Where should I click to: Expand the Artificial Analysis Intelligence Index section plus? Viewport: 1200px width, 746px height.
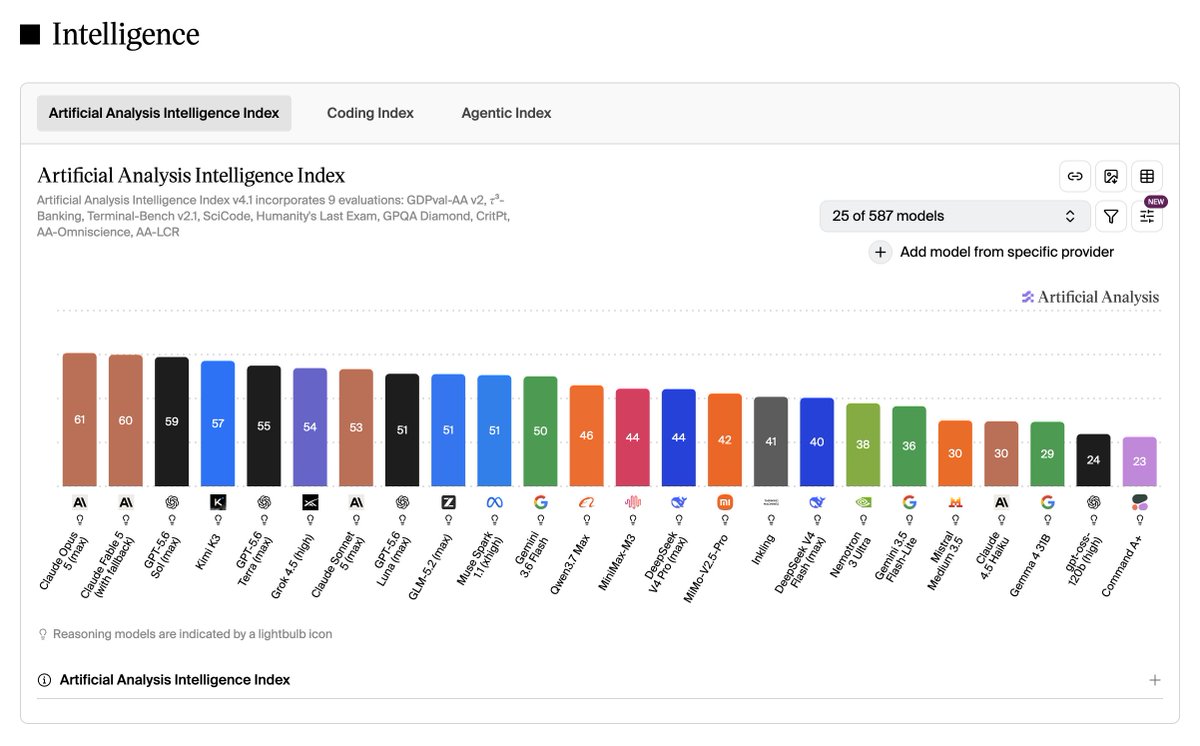click(1155, 680)
